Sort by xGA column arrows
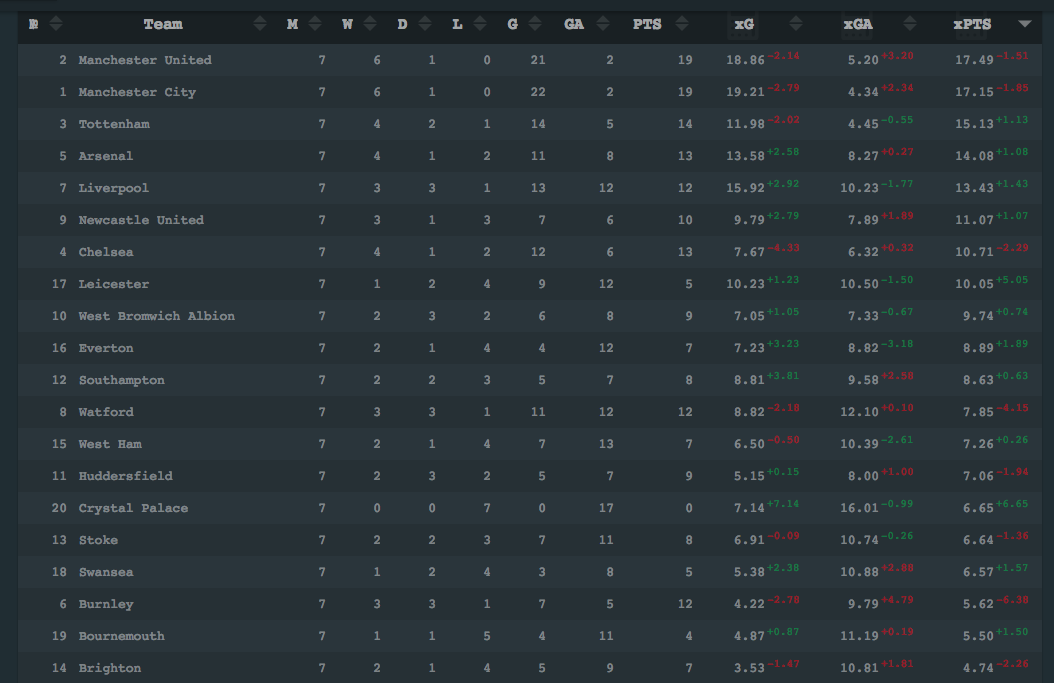 (x=909, y=24)
